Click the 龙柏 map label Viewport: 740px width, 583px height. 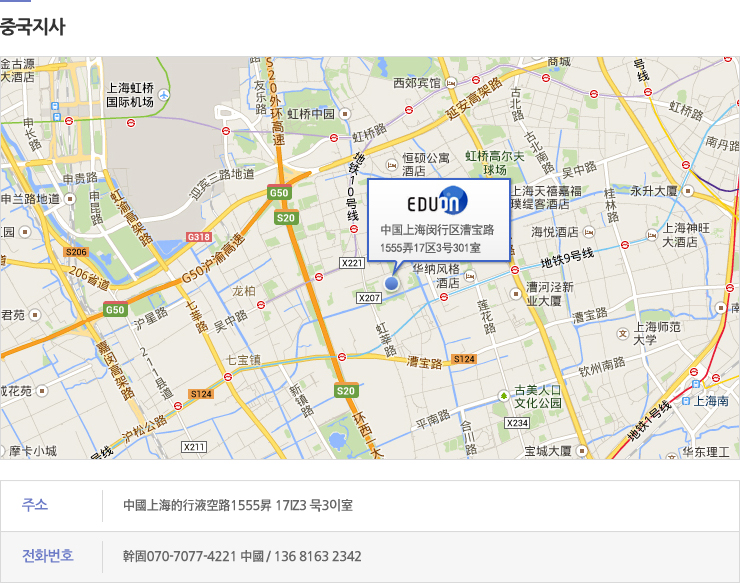click(244, 291)
